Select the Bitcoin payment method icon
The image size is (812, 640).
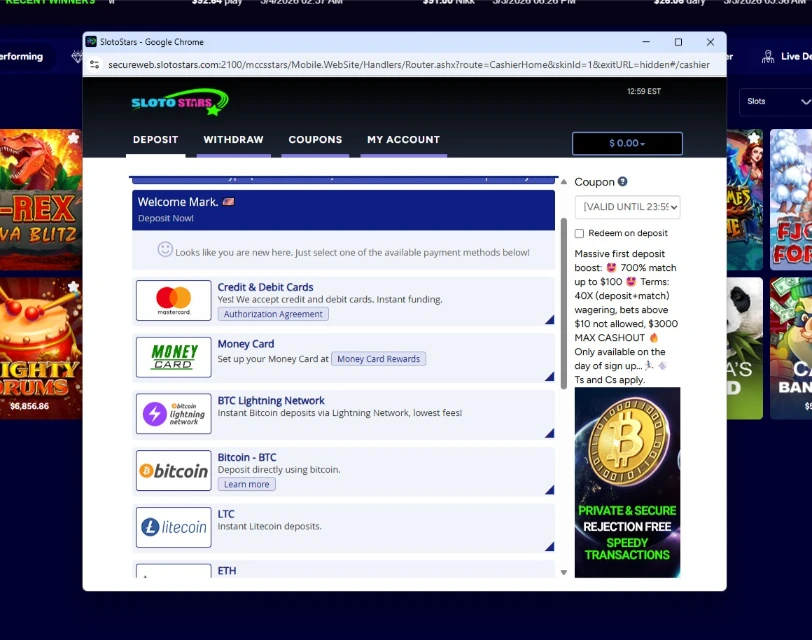tap(172, 470)
